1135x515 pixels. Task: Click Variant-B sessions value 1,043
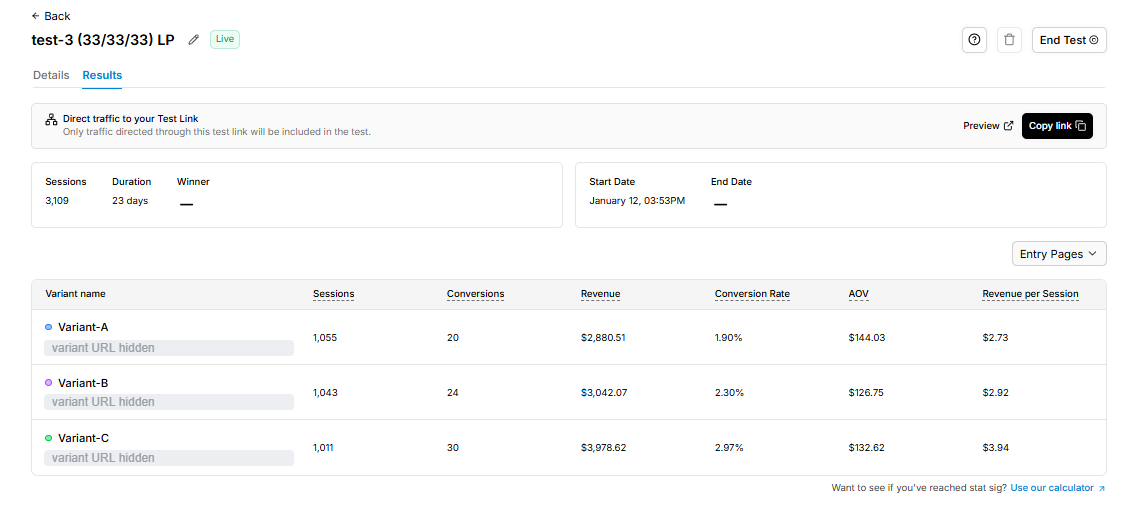[325, 393]
